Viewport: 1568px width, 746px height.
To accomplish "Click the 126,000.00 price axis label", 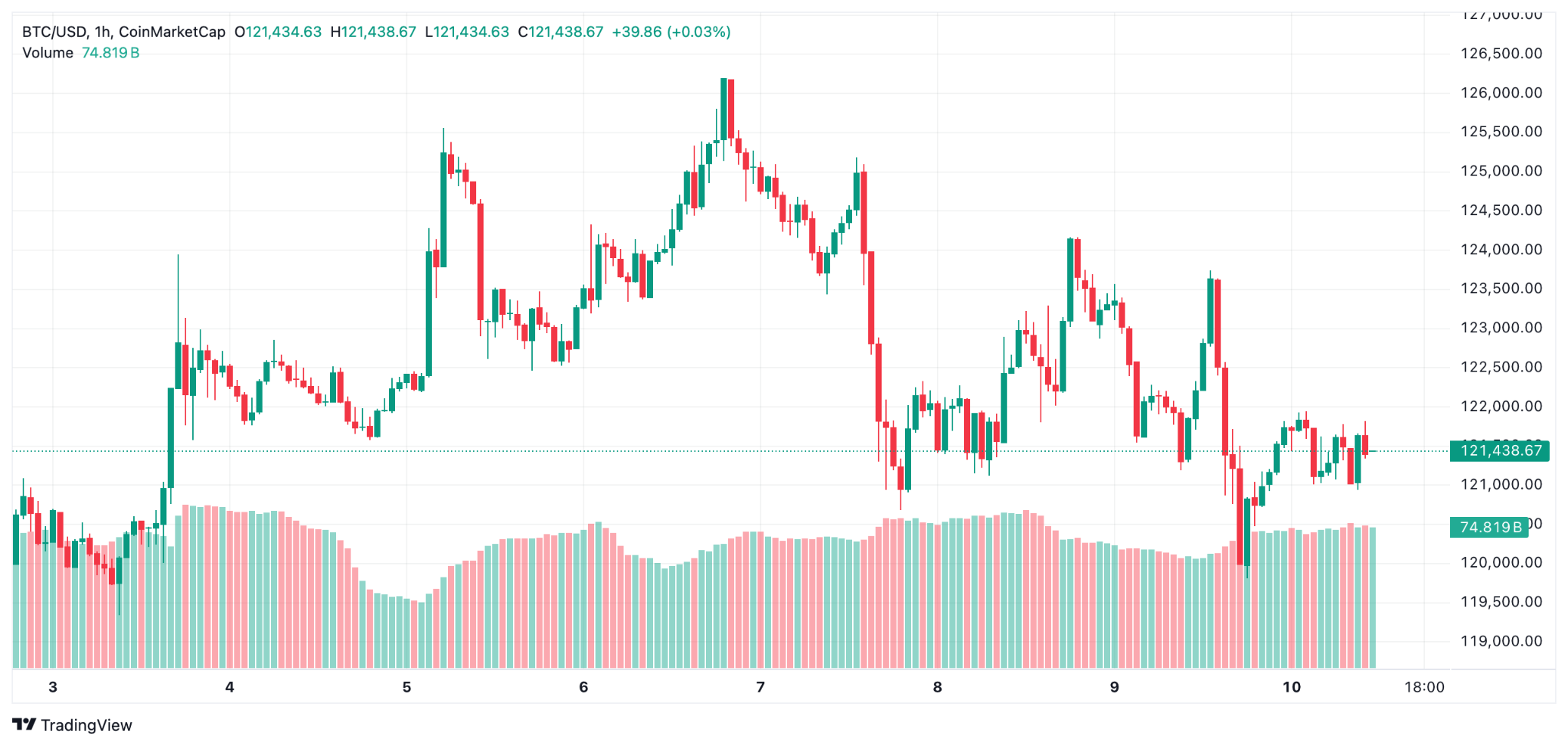I will 1501,93.
